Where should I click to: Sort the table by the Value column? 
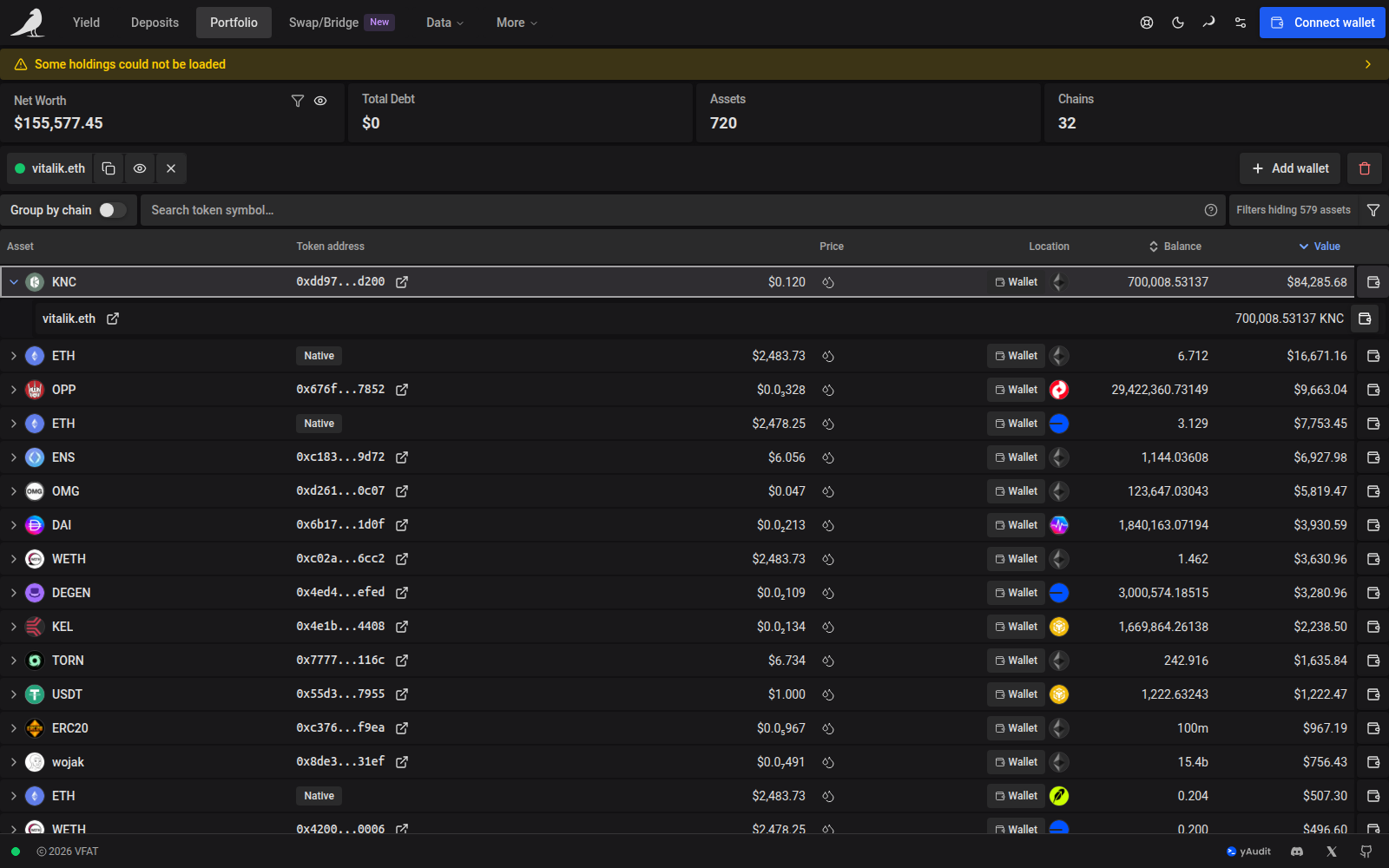pos(1320,247)
